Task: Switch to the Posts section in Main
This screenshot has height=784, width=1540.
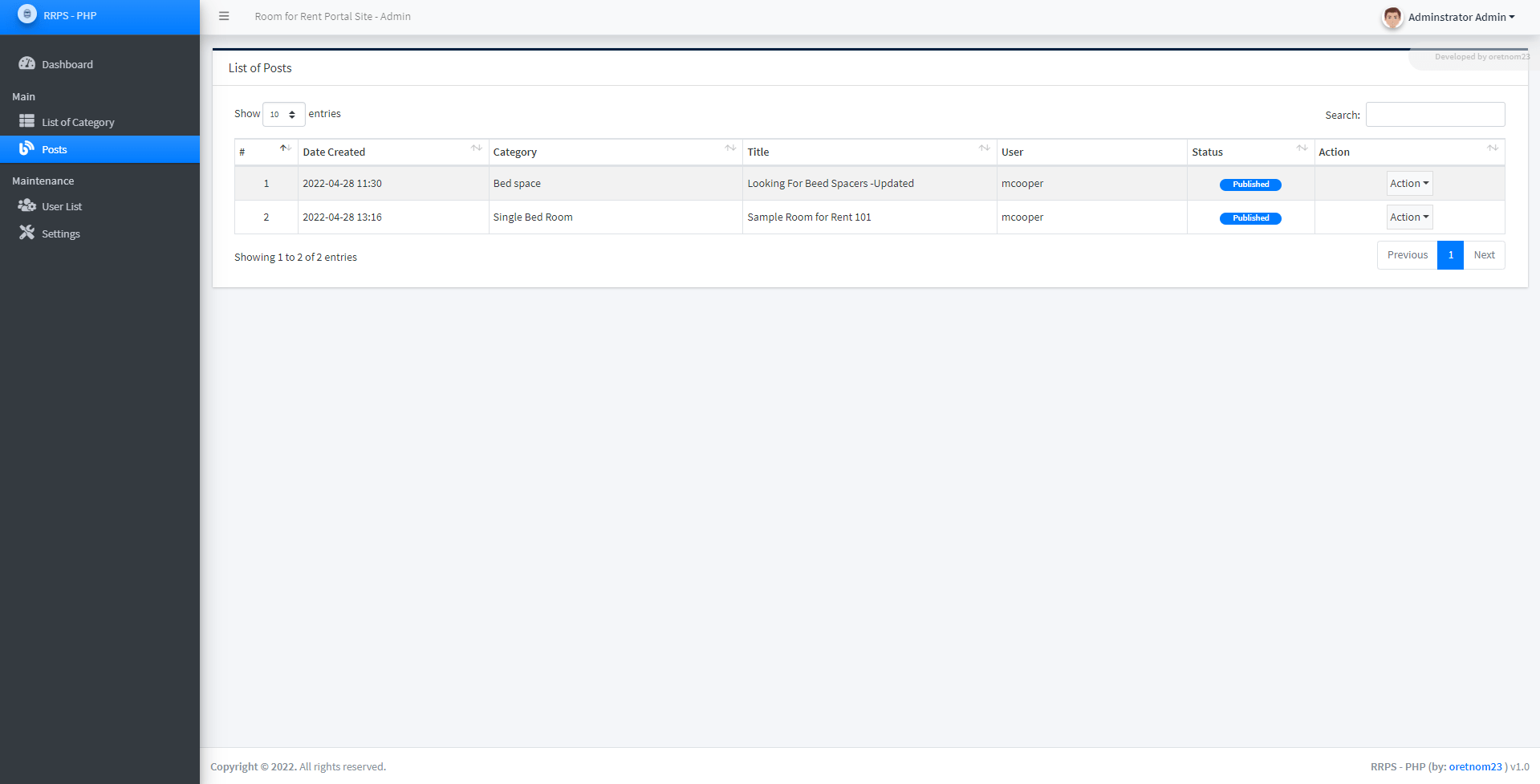Action: point(55,148)
